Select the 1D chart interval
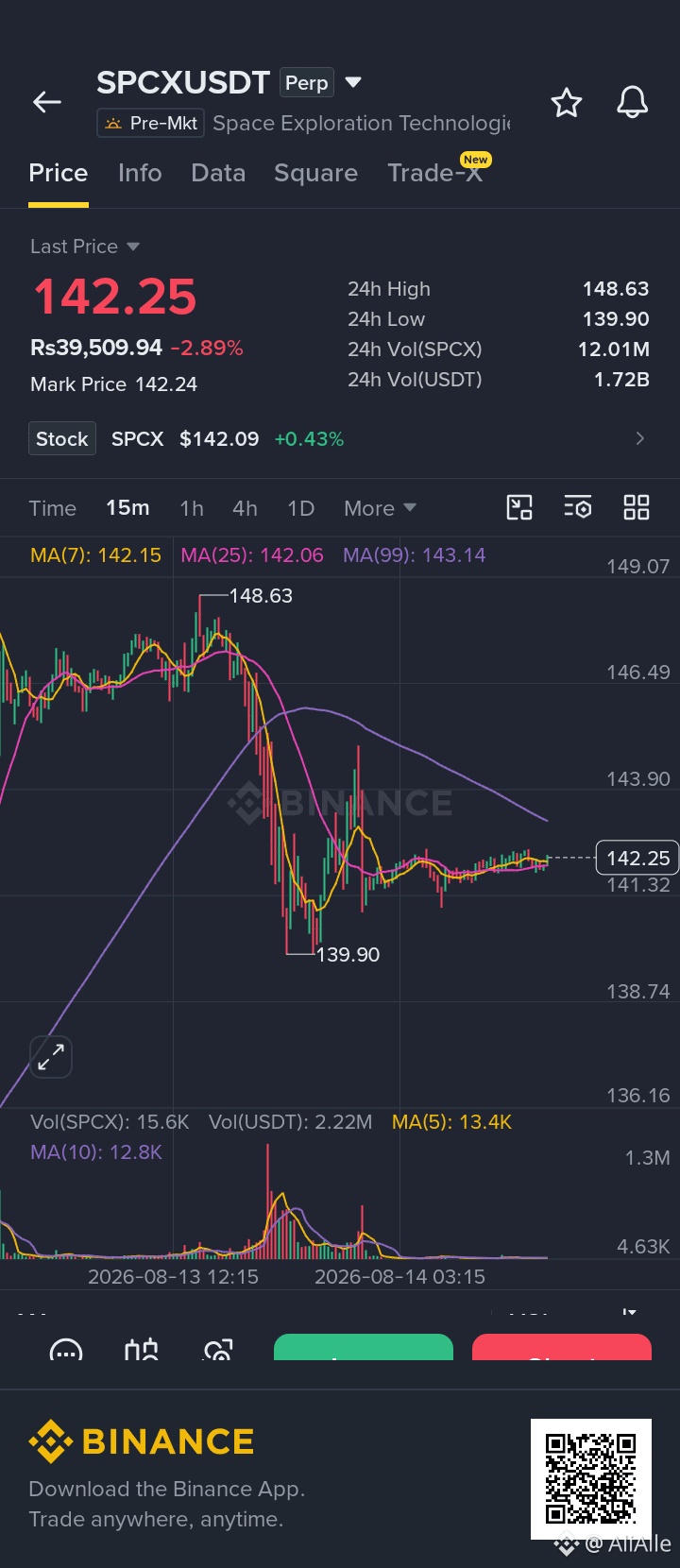The height and width of the screenshot is (1568, 680). point(300,508)
